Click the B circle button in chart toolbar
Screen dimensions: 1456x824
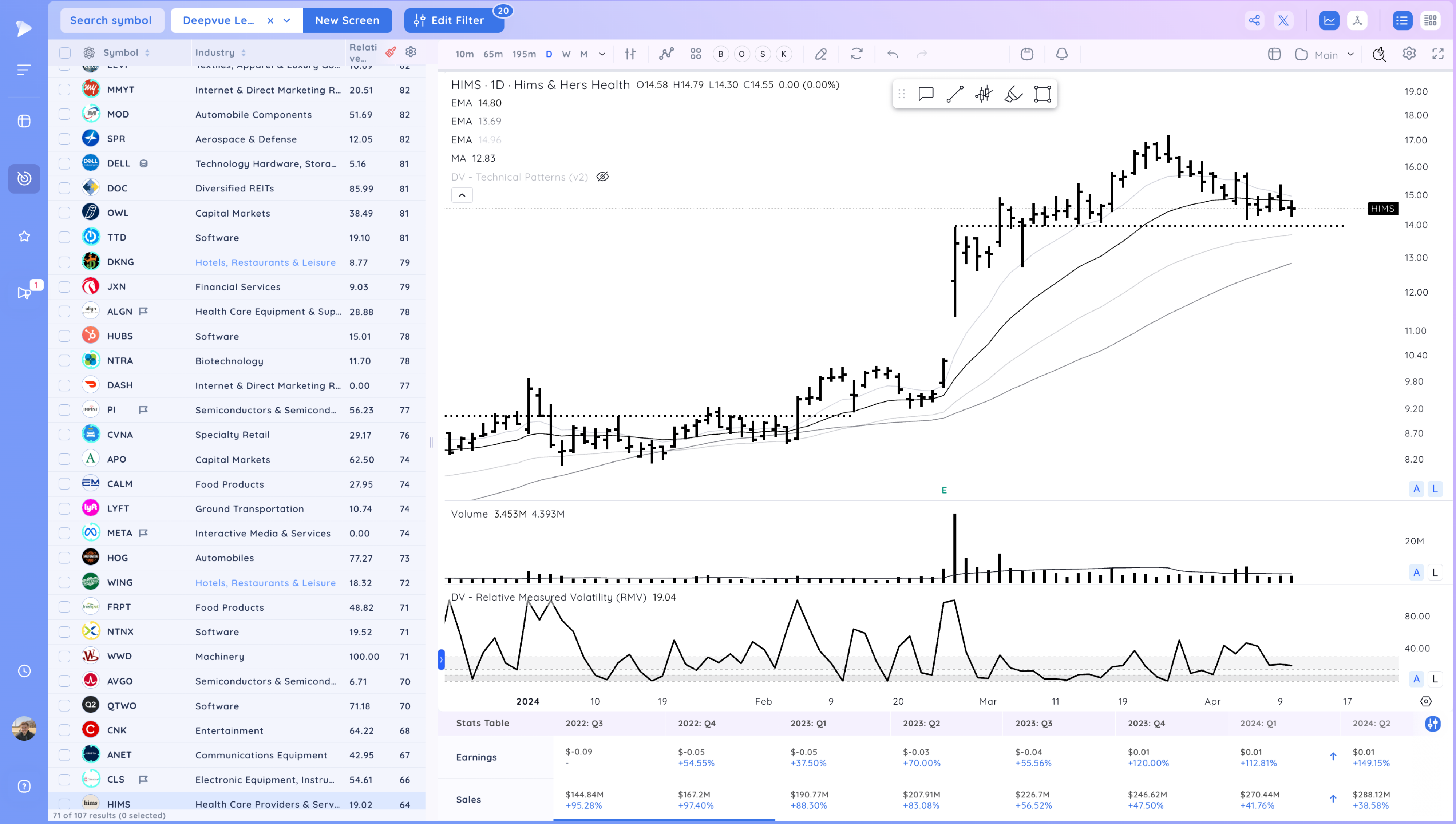pyautogui.click(x=720, y=54)
